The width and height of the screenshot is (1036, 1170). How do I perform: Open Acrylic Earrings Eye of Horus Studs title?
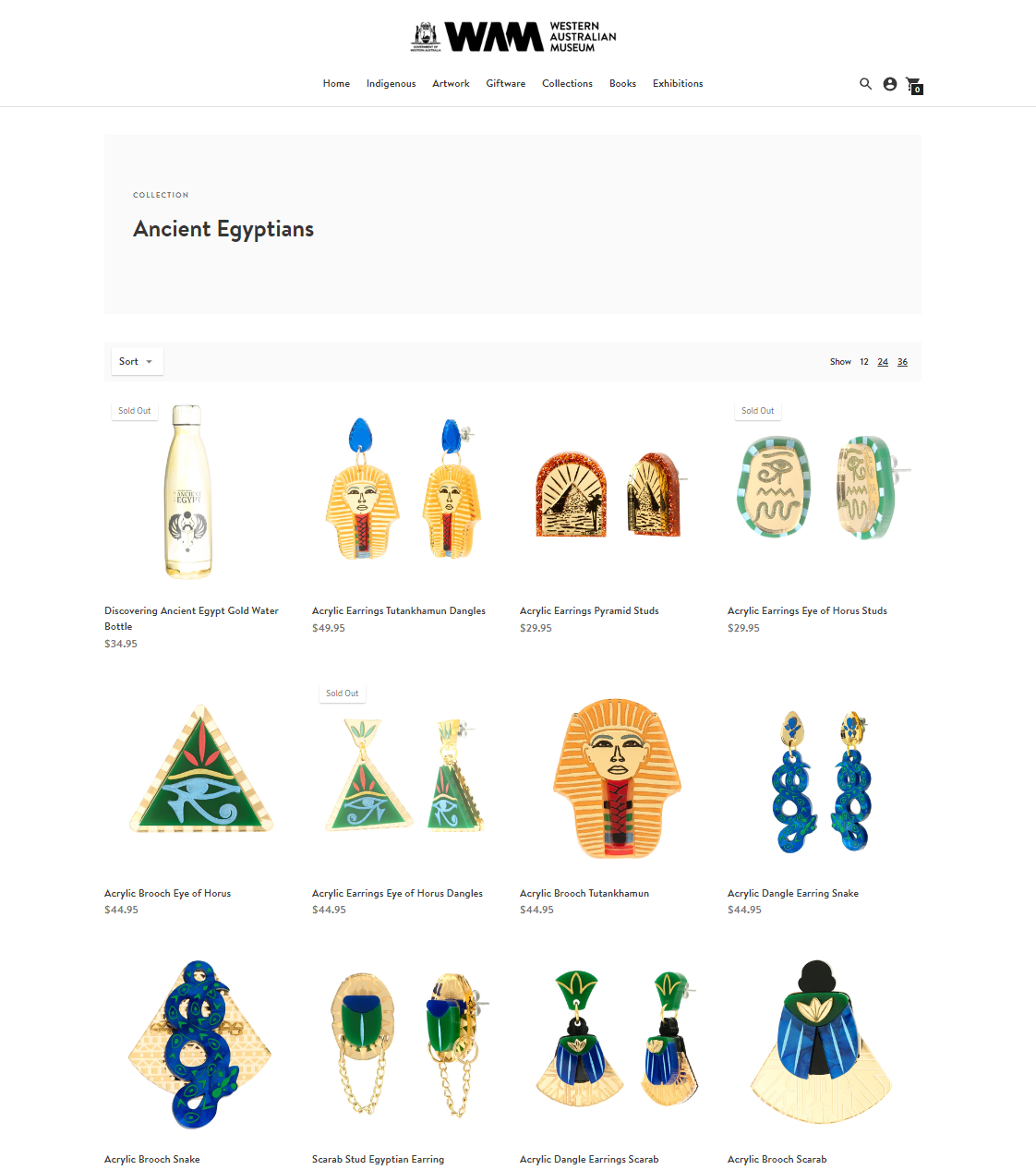click(x=807, y=611)
